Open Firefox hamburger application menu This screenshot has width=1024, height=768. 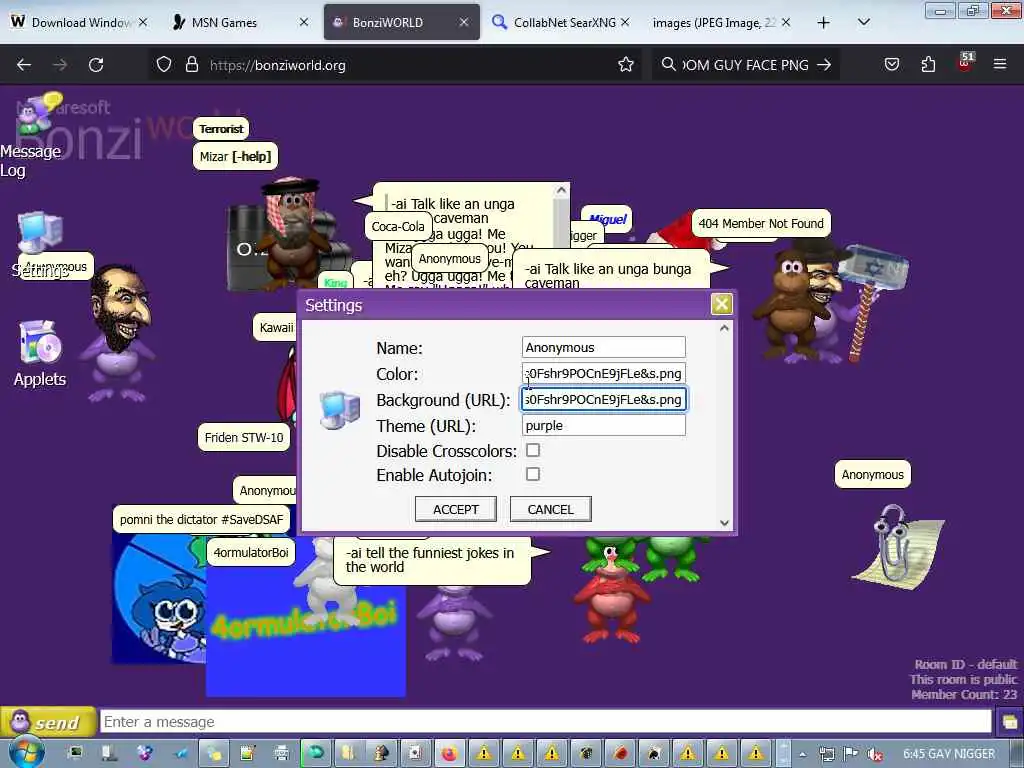coord(1000,65)
